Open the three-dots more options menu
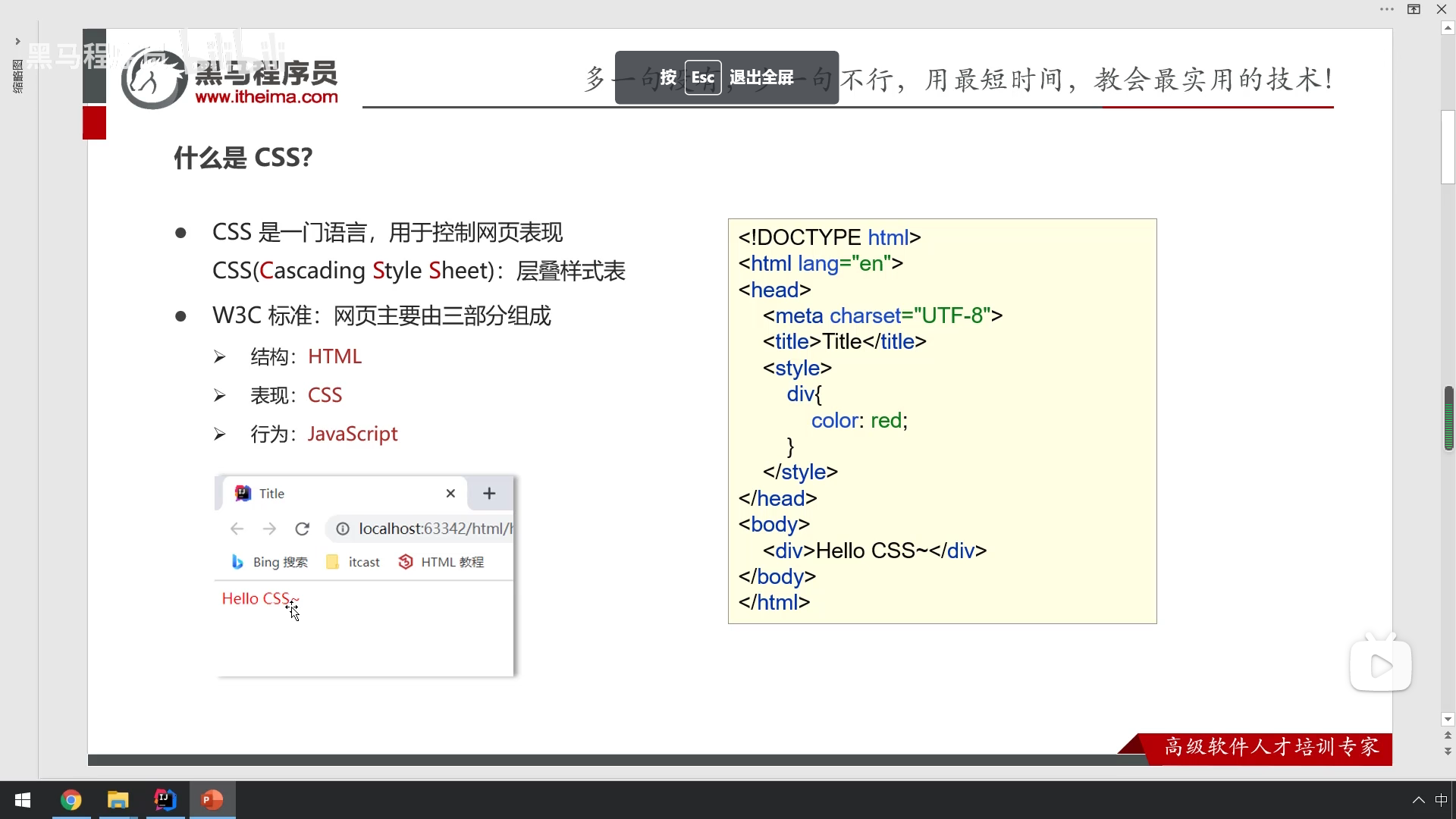 click(1386, 9)
